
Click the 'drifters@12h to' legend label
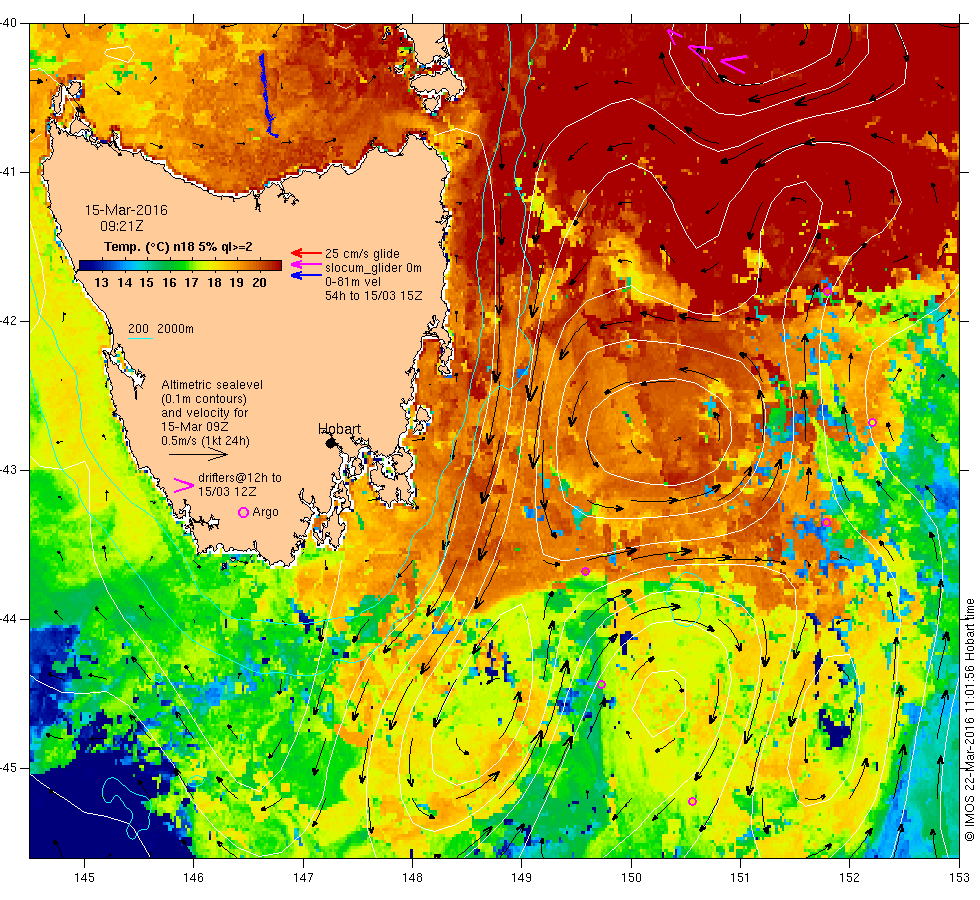coord(240,478)
